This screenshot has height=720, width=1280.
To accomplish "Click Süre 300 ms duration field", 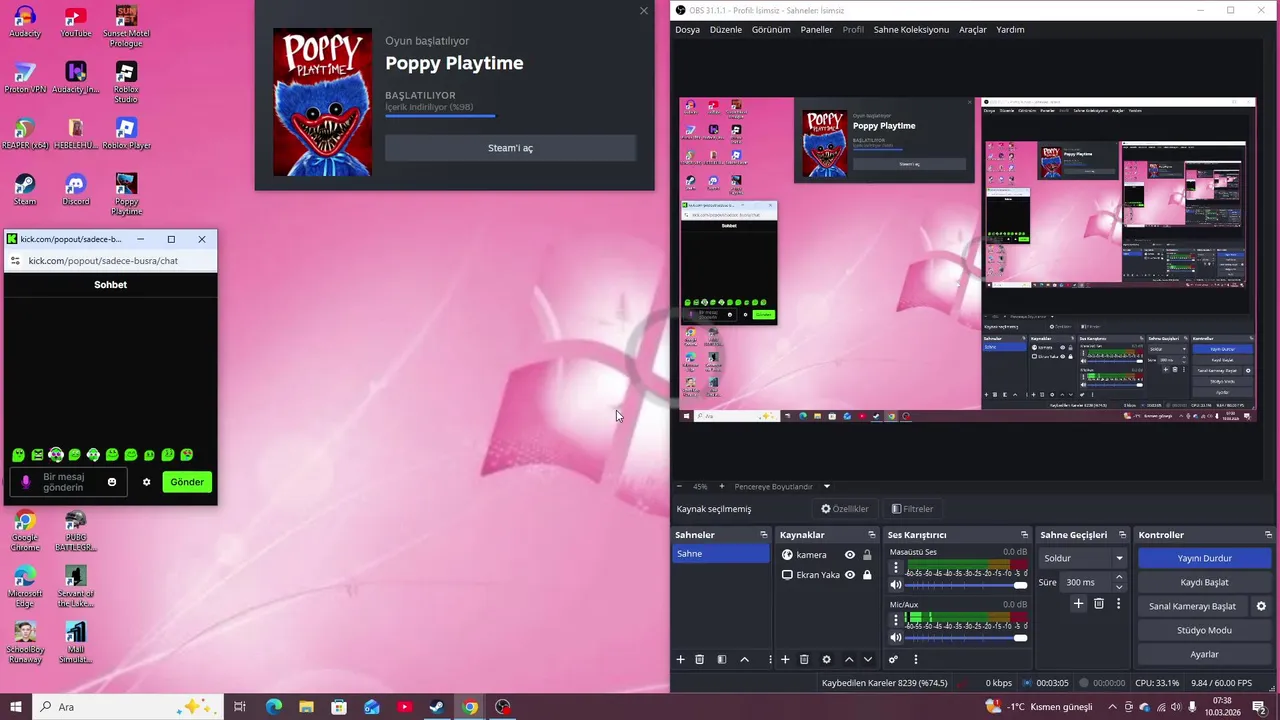I will [1085, 582].
